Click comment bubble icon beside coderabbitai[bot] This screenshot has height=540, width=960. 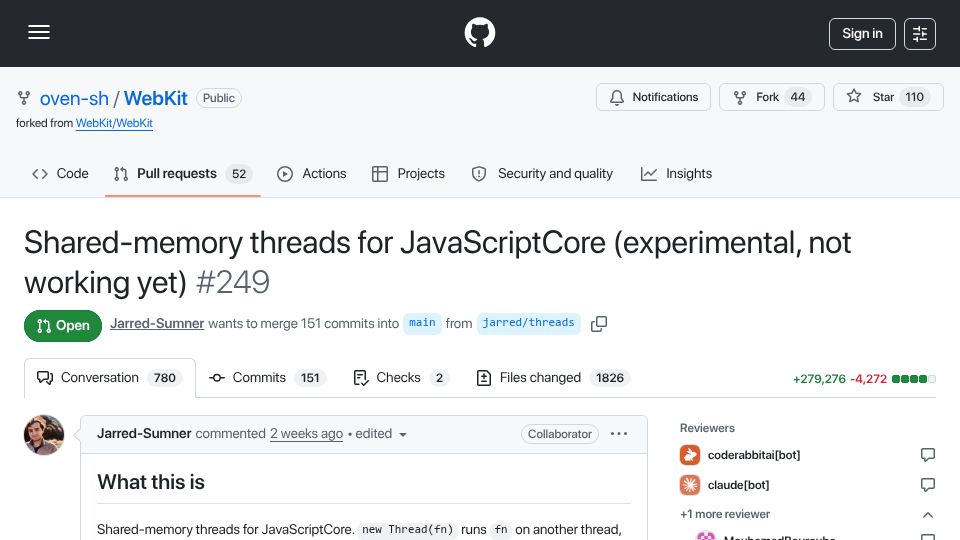tap(928, 455)
